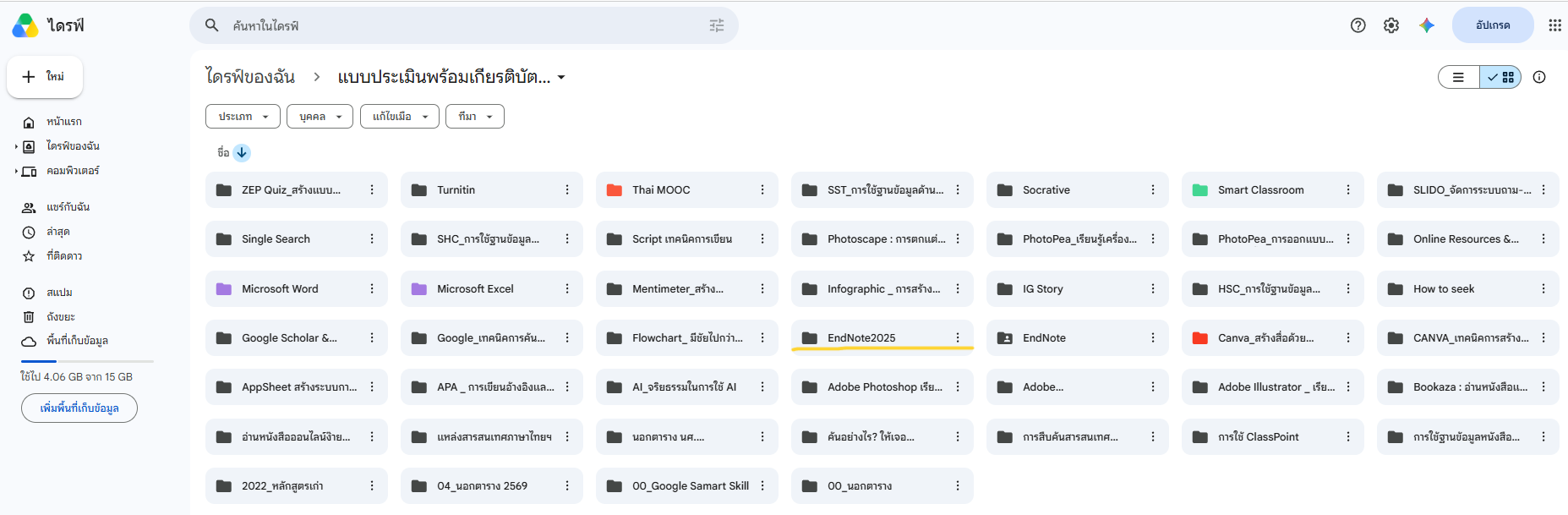The image size is (1568, 515).
Task: Open more actions for 00_Google Samart Skill
Action: 762,486
